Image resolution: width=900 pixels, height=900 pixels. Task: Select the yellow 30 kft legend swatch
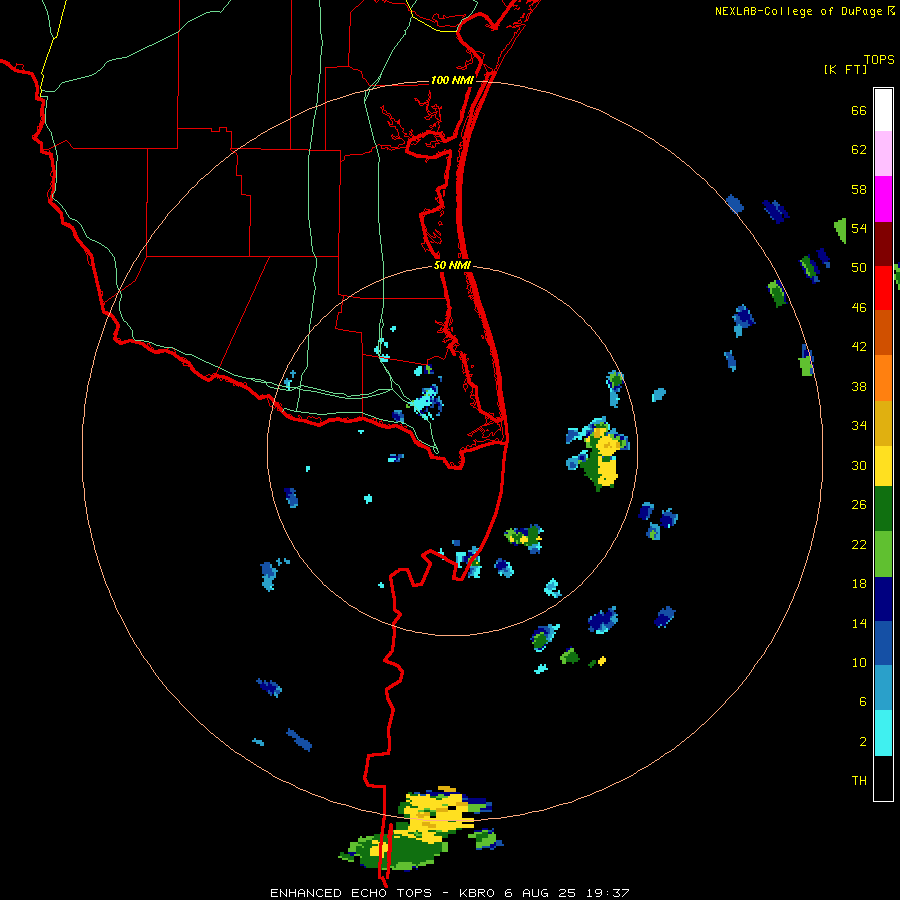(883, 466)
